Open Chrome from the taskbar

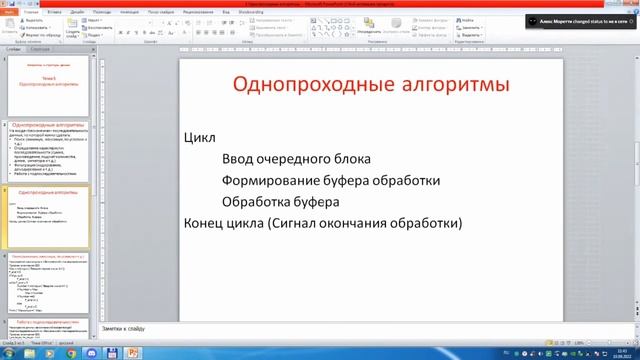pyautogui.click(x=71, y=353)
